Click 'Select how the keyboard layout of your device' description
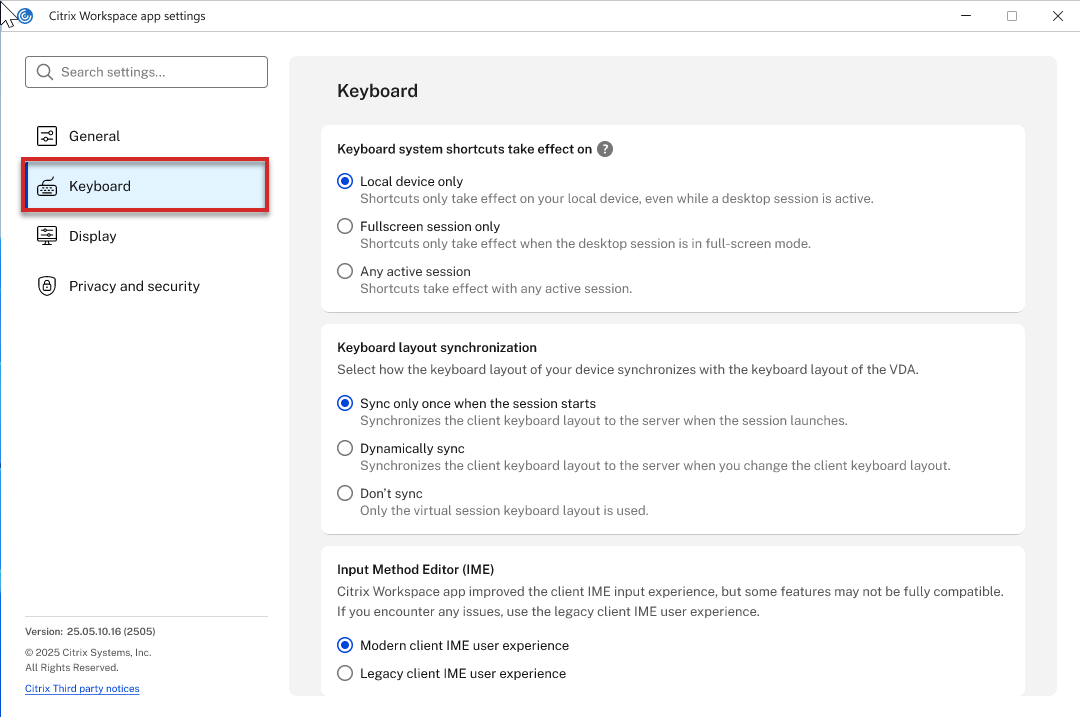Screen dimensions: 1080x717 [x=627, y=369]
